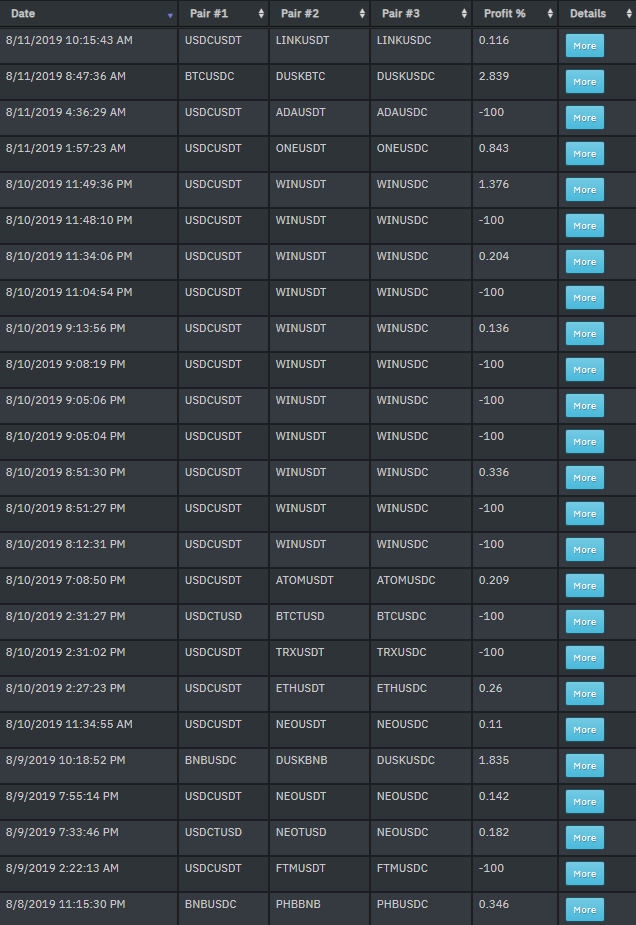Open More for 8/9/2019 7:55:14 PM row

tap(585, 802)
